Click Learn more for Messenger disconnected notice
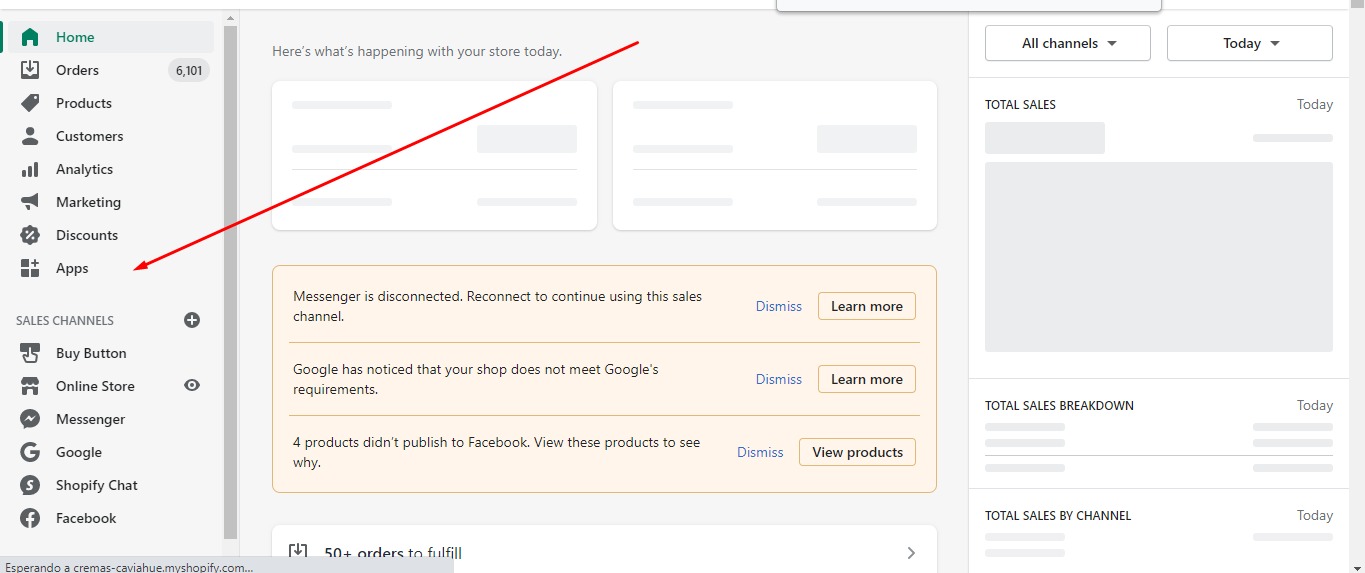Image resolution: width=1365 pixels, height=573 pixels. coord(866,306)
